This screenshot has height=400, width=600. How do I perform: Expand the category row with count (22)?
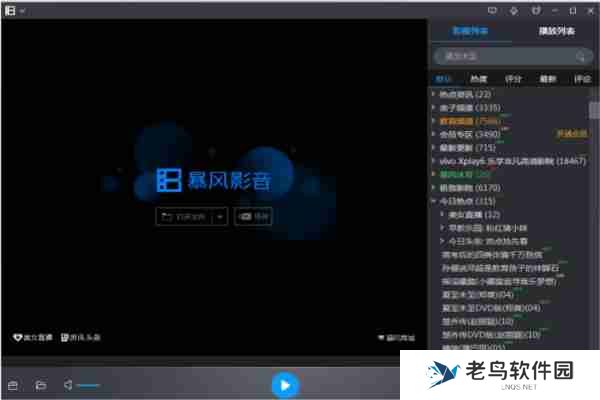coord(434,94)
